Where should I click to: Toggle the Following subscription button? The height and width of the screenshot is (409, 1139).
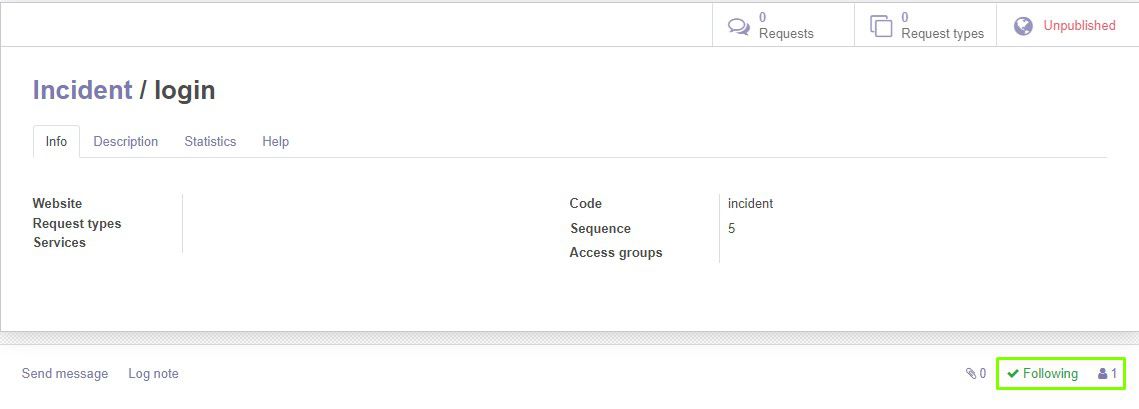1042,373
